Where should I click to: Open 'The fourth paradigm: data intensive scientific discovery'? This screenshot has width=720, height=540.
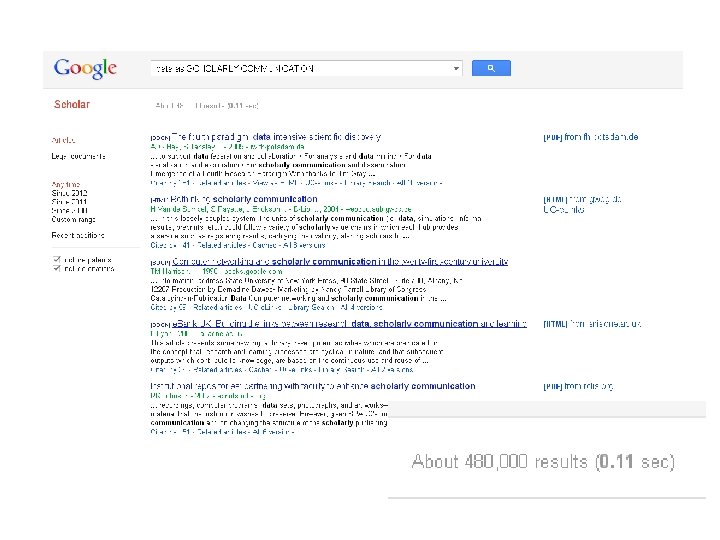tap(276, 136)
